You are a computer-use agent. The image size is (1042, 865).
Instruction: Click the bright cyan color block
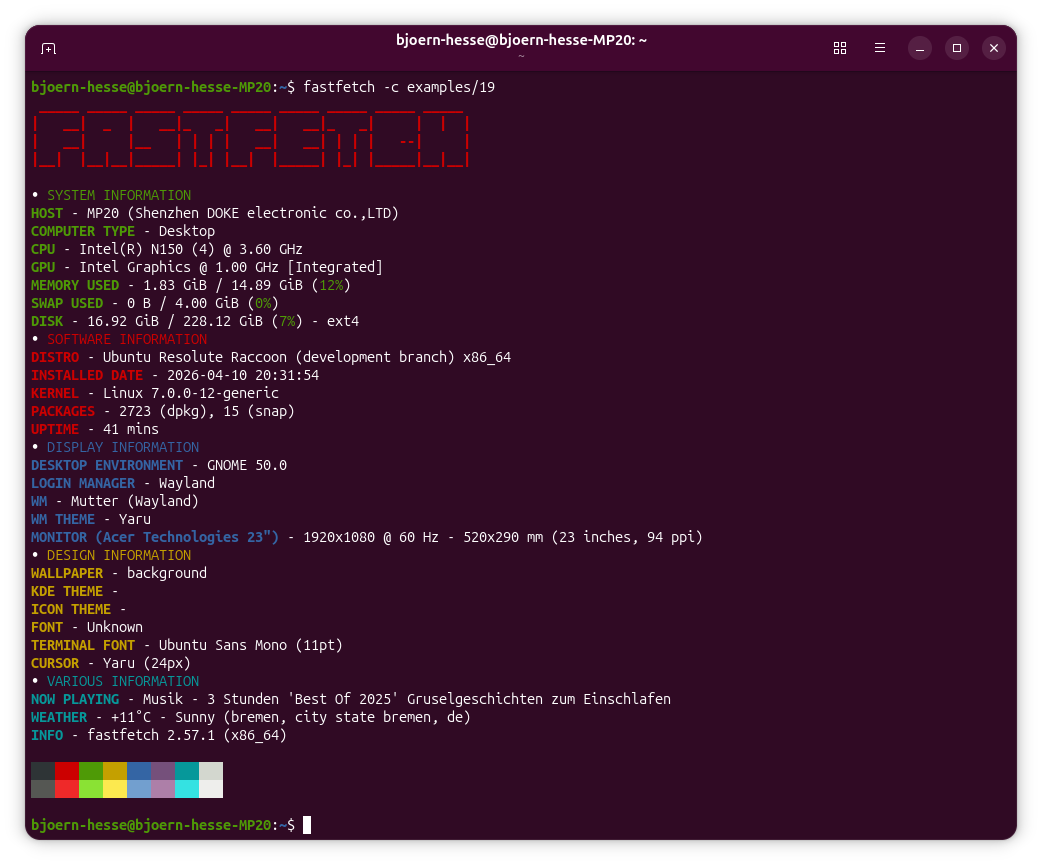point(187,789)
